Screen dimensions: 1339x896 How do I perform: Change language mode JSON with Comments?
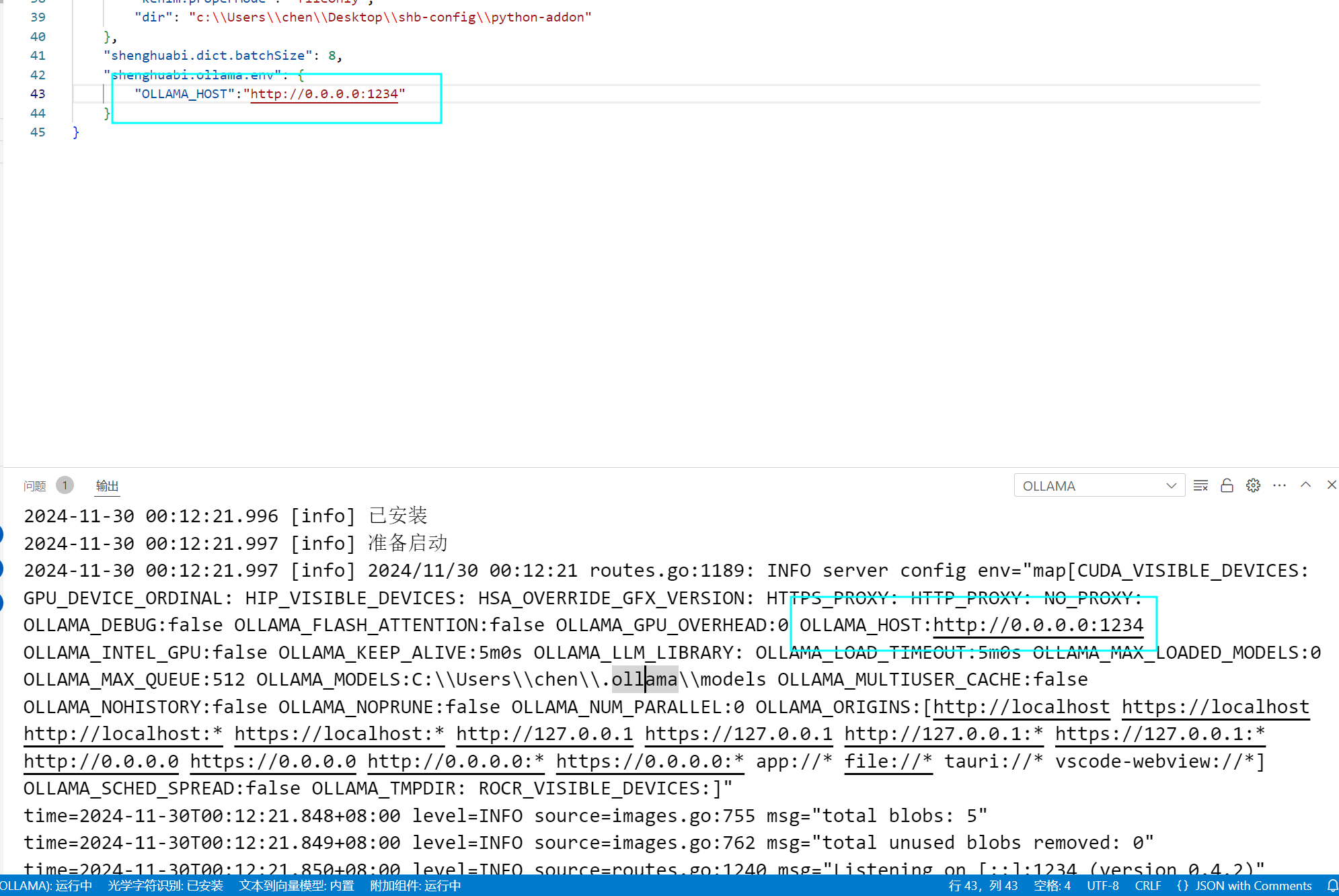1244,886
